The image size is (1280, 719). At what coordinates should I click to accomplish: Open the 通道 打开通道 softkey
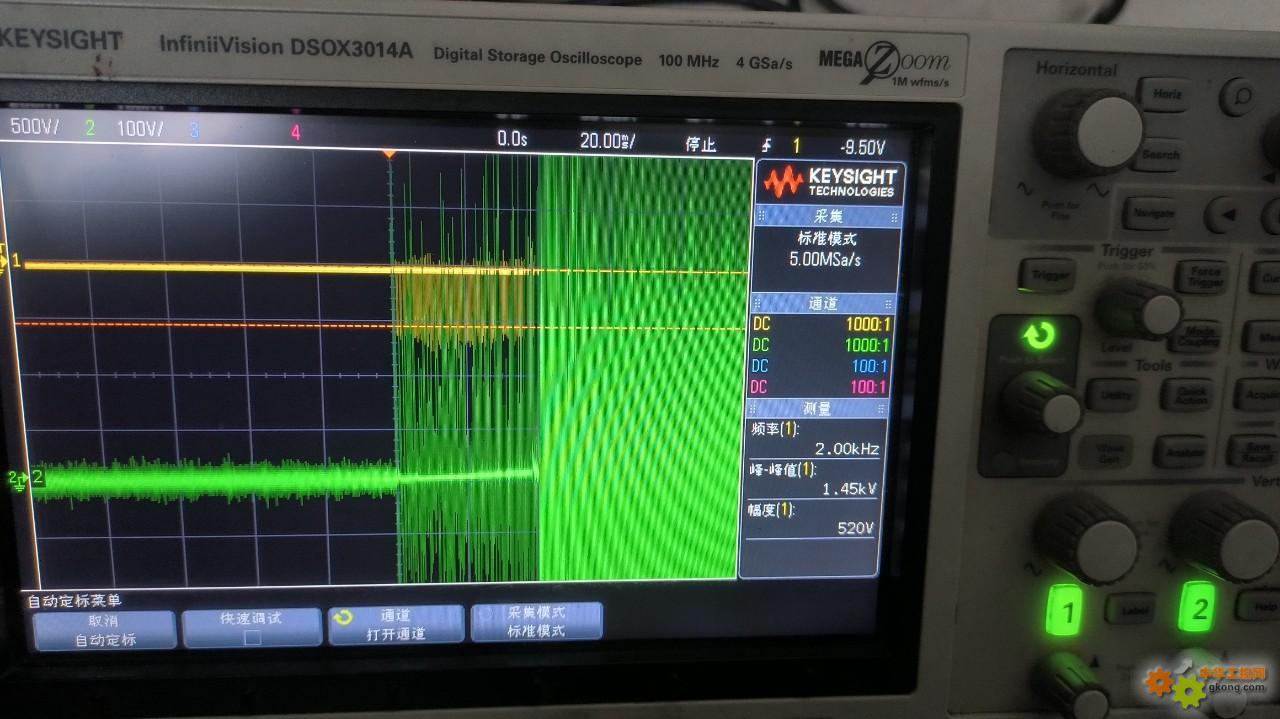tap(396, 625)
